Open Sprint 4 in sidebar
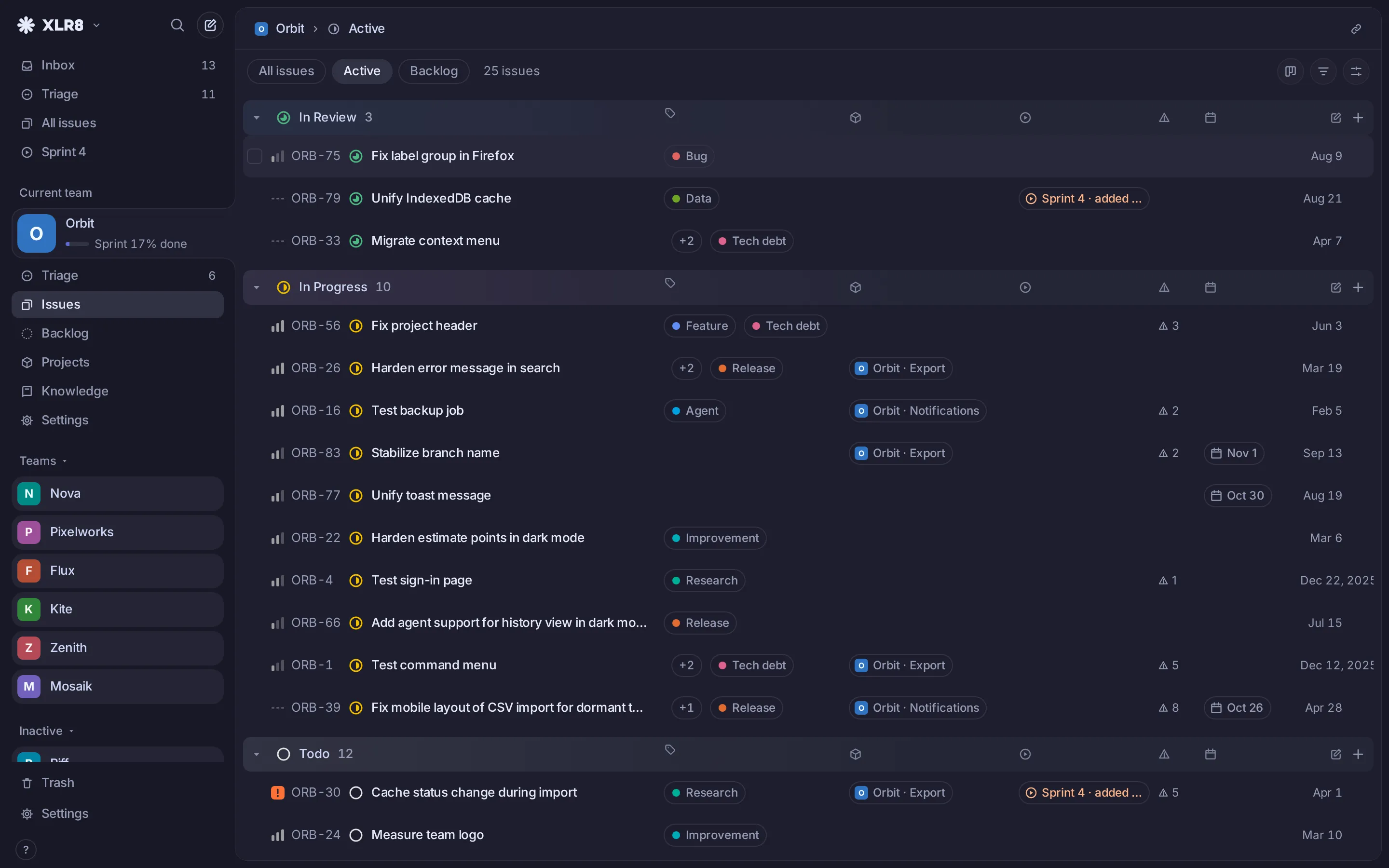1389x868 pixels. (118, 152)
